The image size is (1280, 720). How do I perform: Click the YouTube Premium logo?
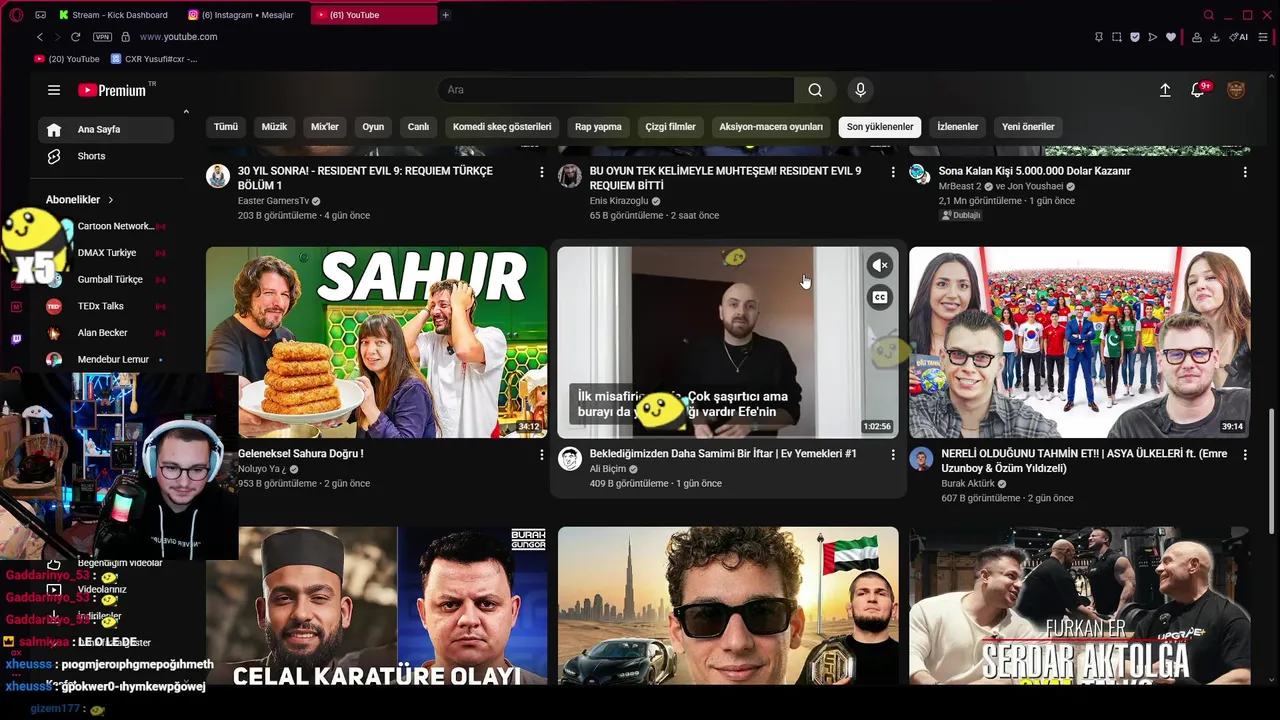(112, 90)
